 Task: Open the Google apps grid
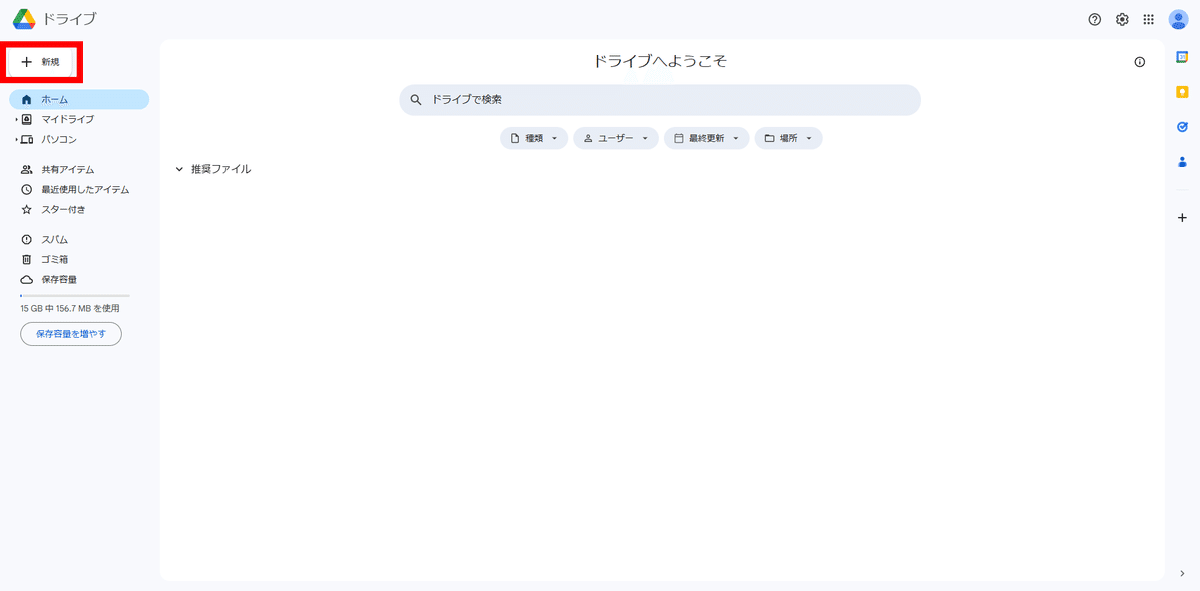[x=1149, y=19]
